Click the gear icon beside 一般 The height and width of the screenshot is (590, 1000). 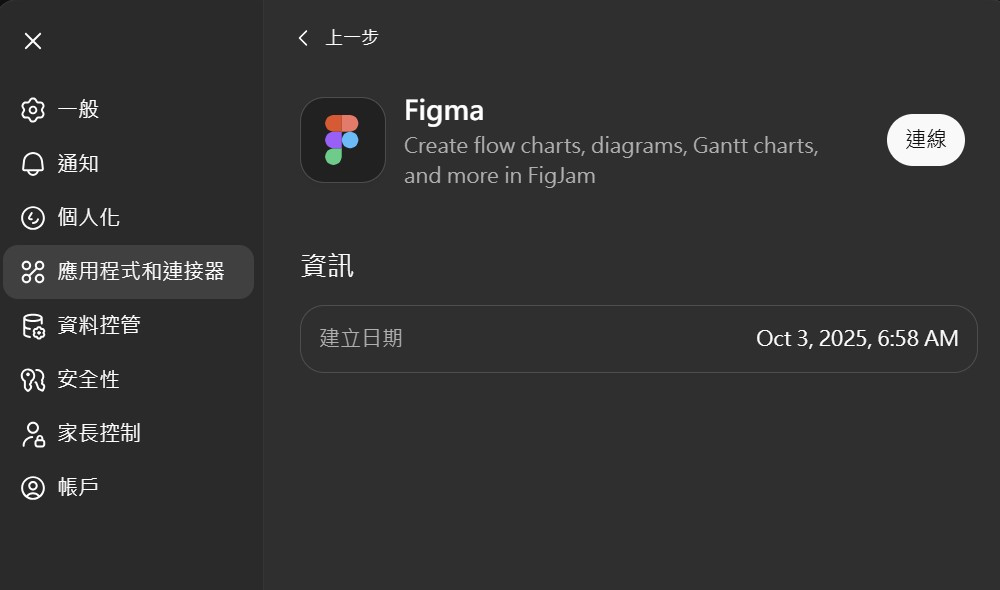[33, 110]
